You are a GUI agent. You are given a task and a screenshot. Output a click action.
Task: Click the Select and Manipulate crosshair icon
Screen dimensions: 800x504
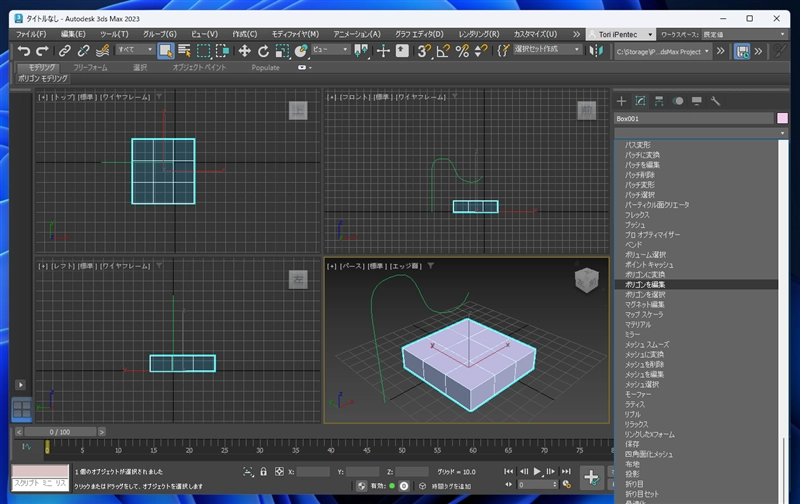[383, 51]
